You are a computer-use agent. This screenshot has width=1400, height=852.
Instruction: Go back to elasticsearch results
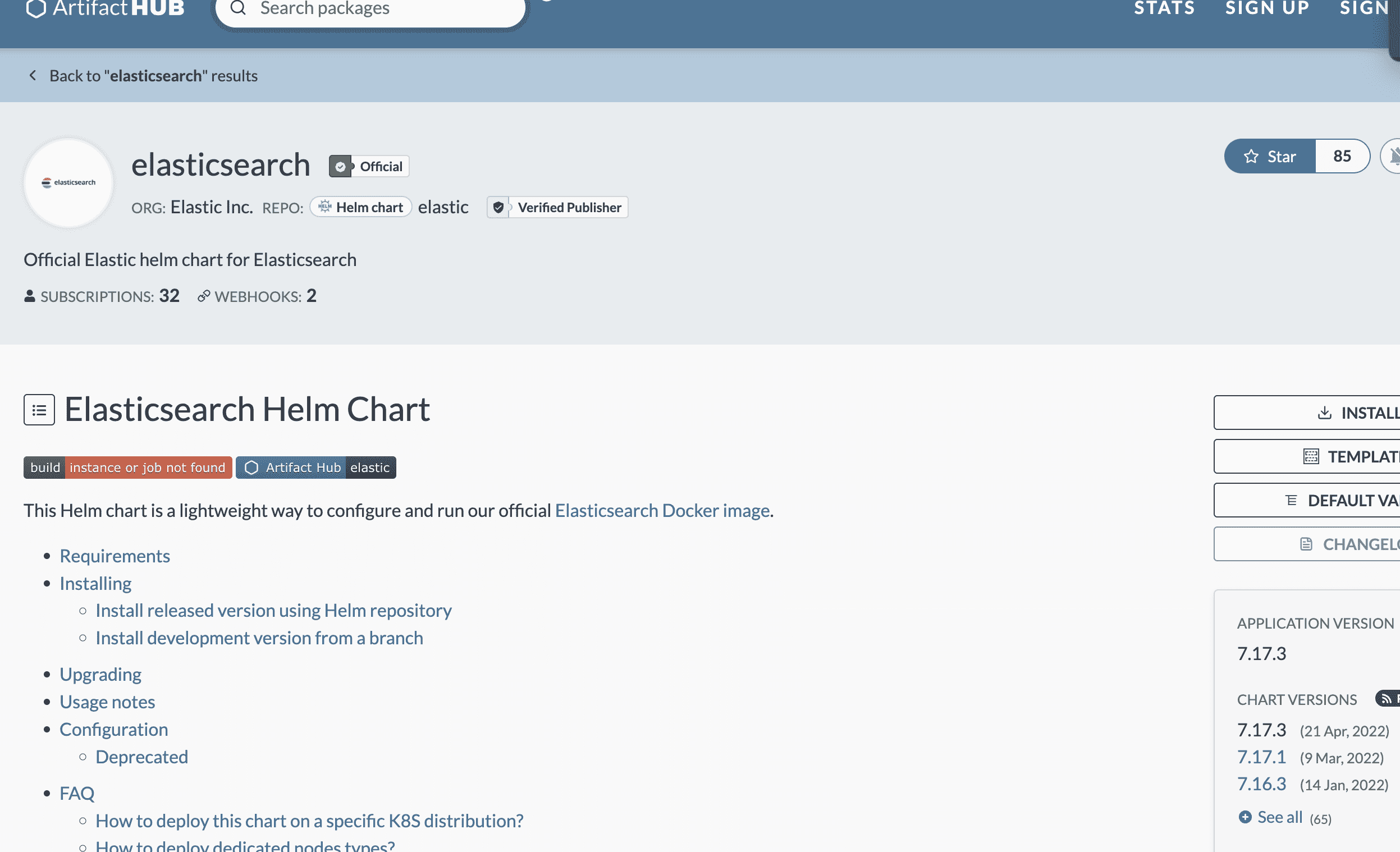click(x=153, y=76)
